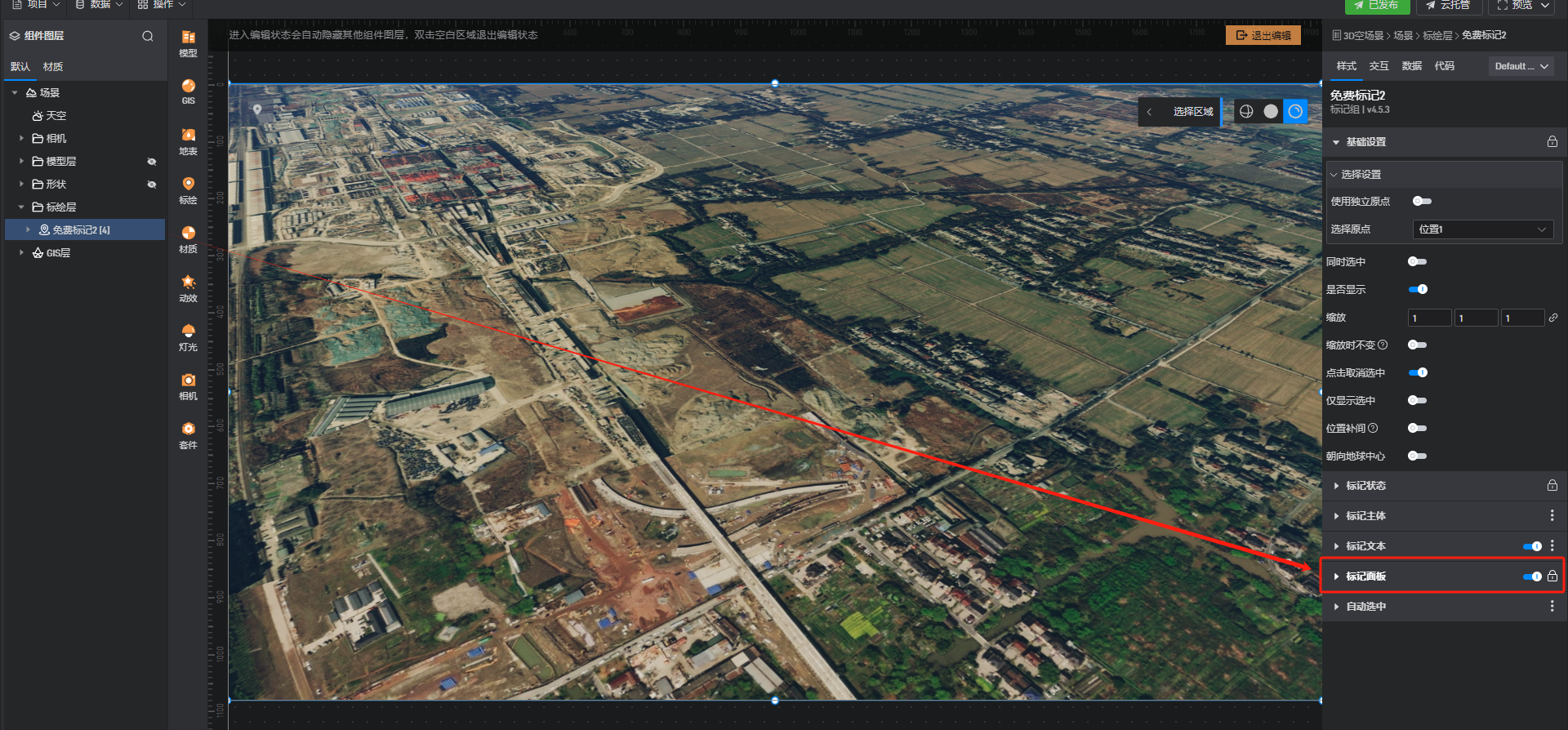1568x730 pixels.
Task: Open the Default style dropdown
Action: (x=1521, y=66)
